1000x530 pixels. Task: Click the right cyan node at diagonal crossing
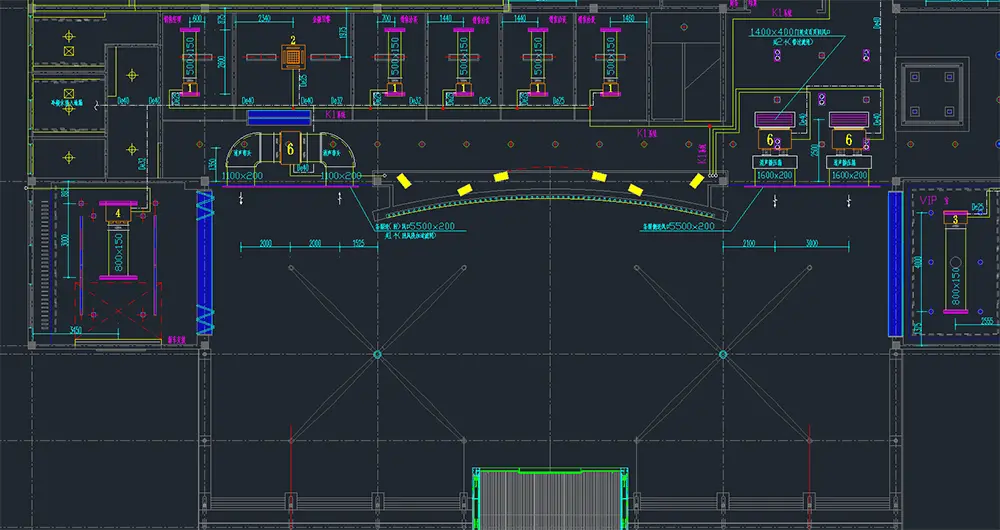click(723, 354)
